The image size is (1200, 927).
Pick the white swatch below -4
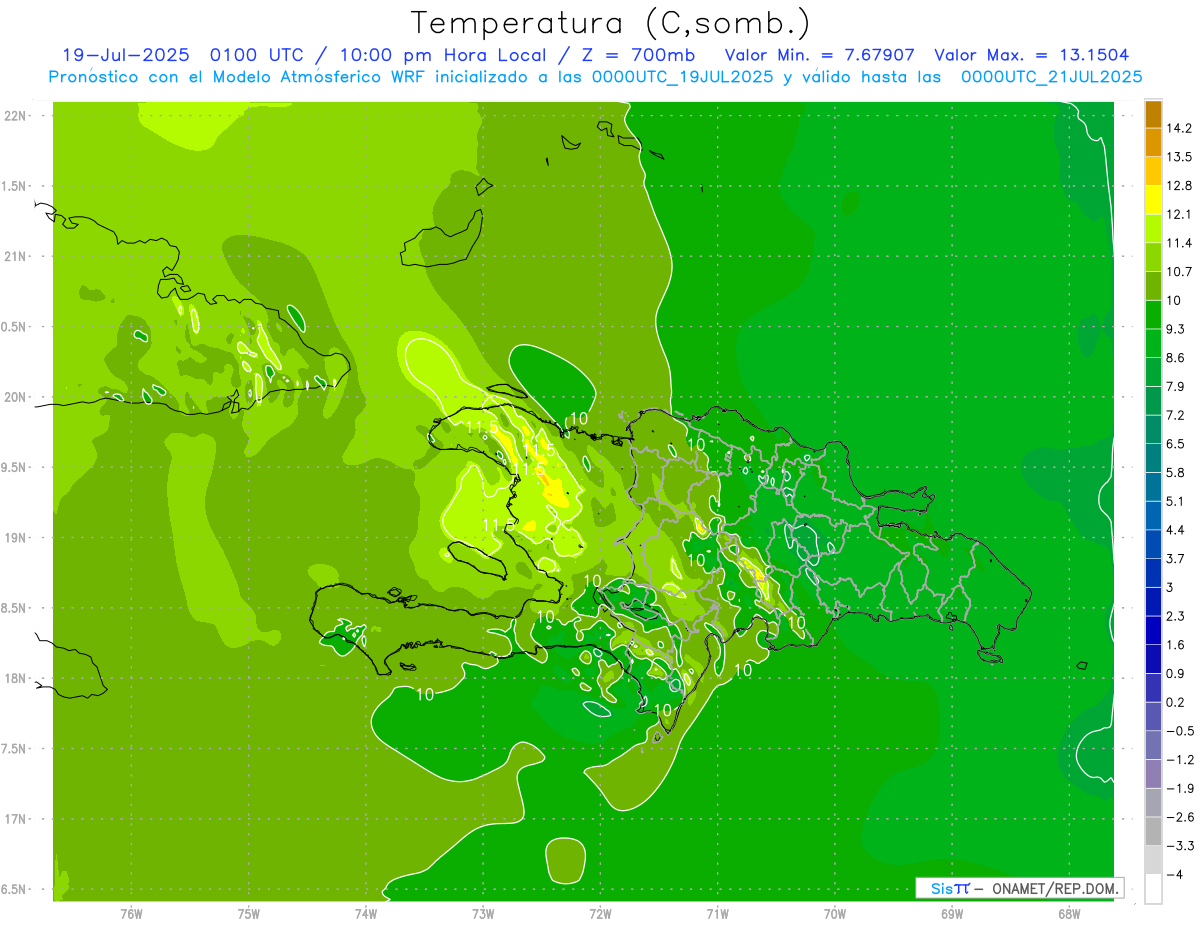point(1153,889)
